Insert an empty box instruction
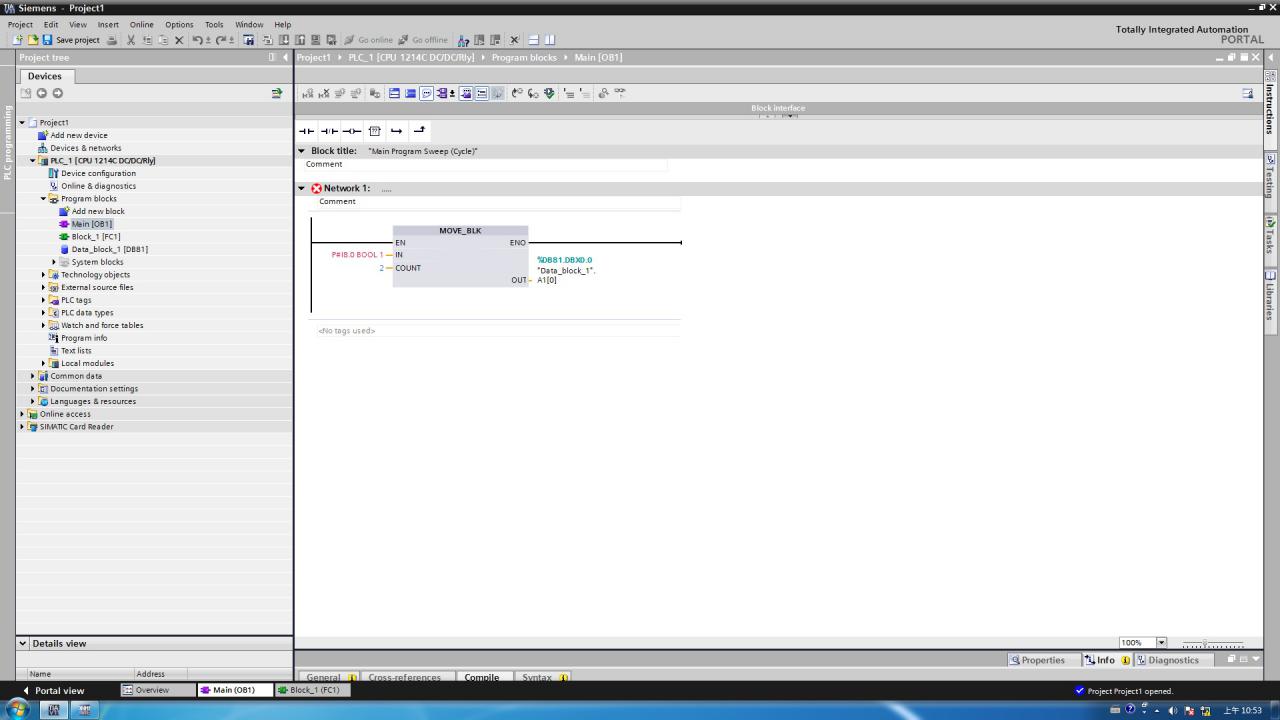 click(x=374, y=131)
